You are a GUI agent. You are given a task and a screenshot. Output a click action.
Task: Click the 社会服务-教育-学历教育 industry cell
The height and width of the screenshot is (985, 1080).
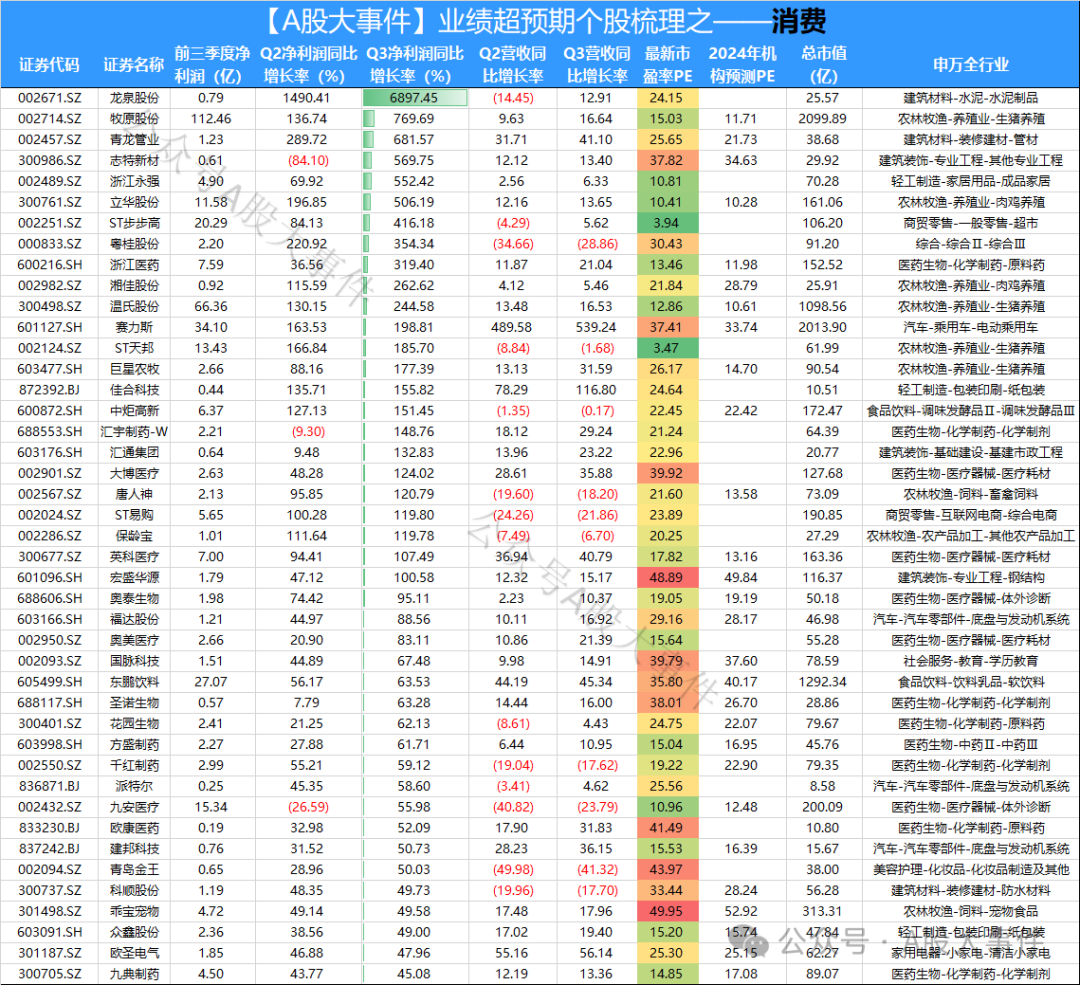pos(970,661)
